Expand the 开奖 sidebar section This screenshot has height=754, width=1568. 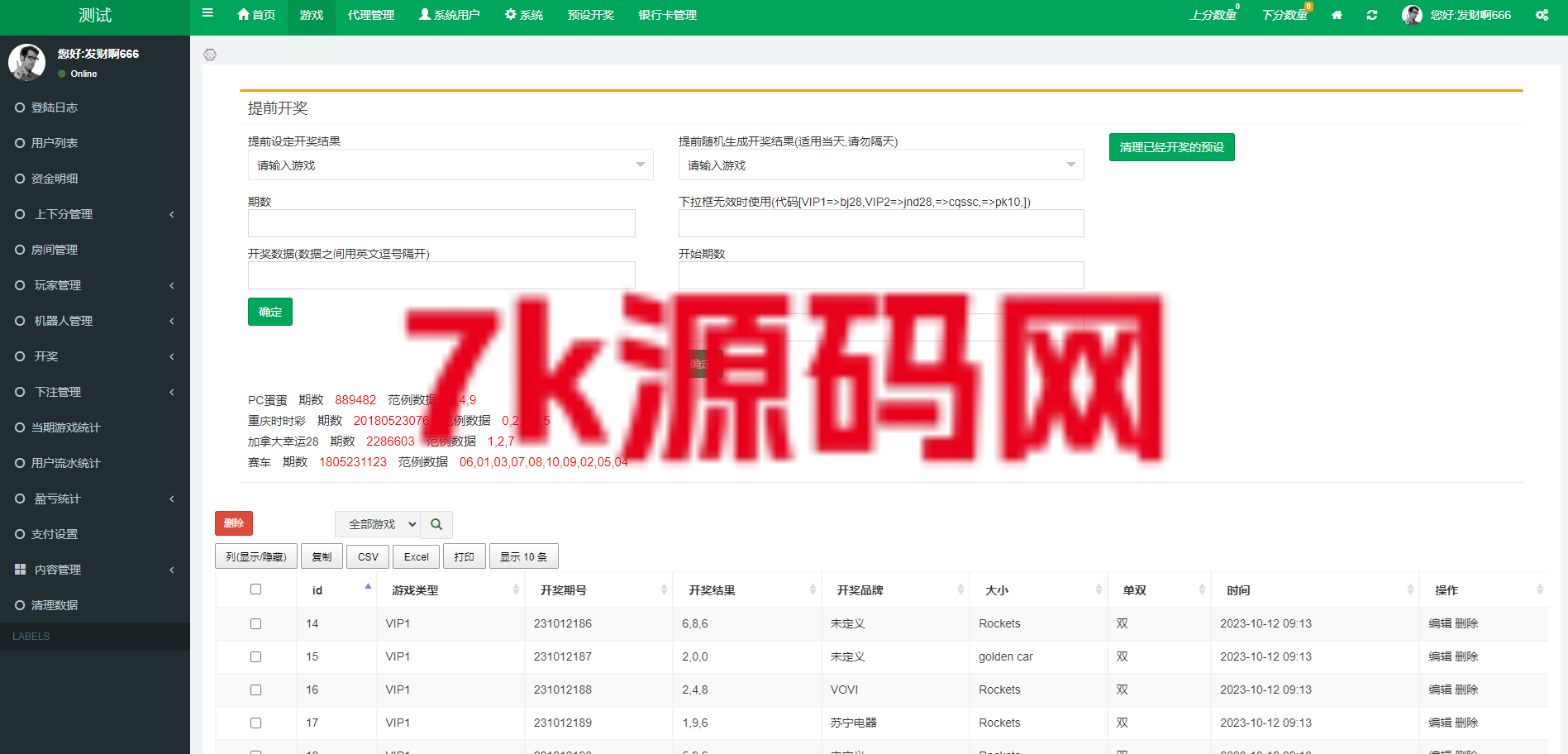point(95,356)
